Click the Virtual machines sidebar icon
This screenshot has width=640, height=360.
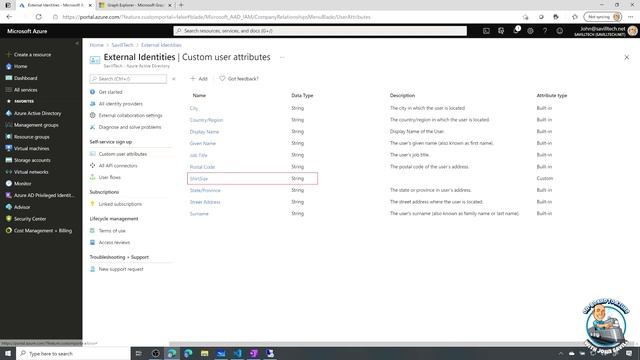[9, 149]
